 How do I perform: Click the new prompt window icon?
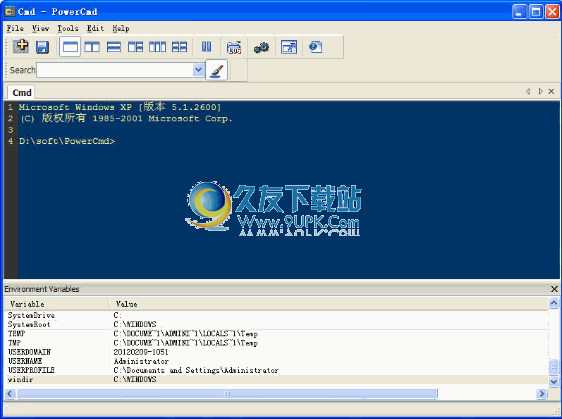(21, 46)
